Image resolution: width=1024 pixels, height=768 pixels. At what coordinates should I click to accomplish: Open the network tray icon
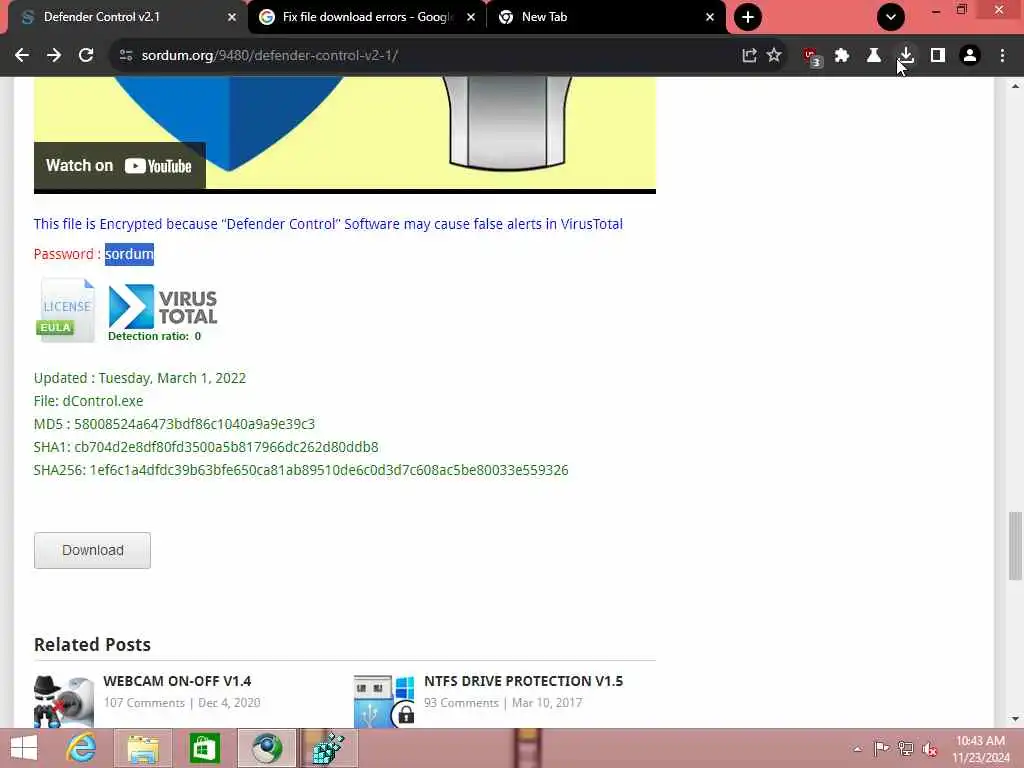[x=905, y=749]
